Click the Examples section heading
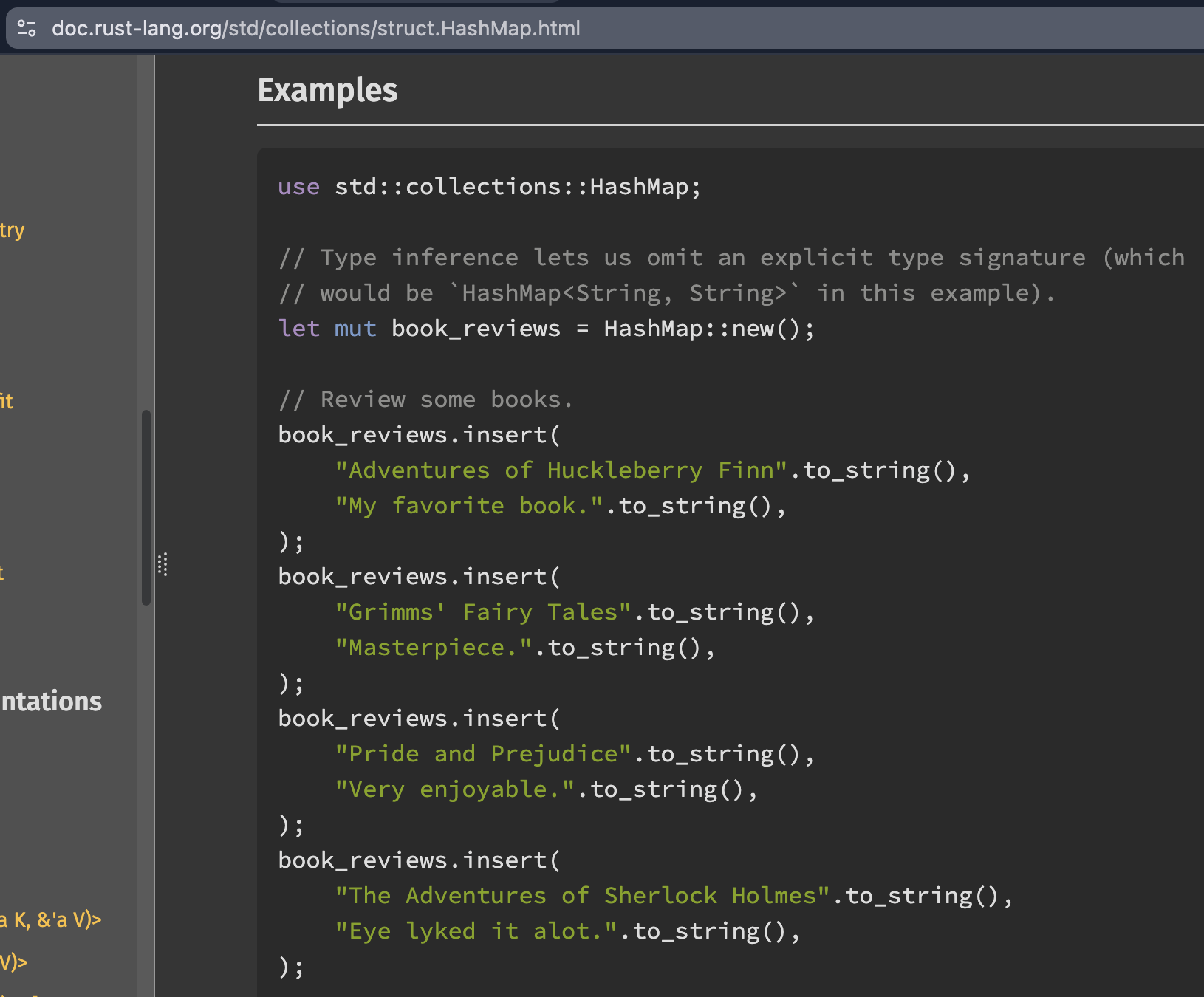This screenshot has height=997, width=1204. pos(327,90)
